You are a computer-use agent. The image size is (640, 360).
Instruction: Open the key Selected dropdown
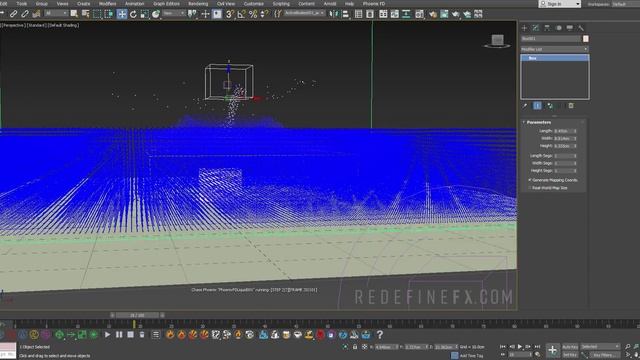pos(600,347)
